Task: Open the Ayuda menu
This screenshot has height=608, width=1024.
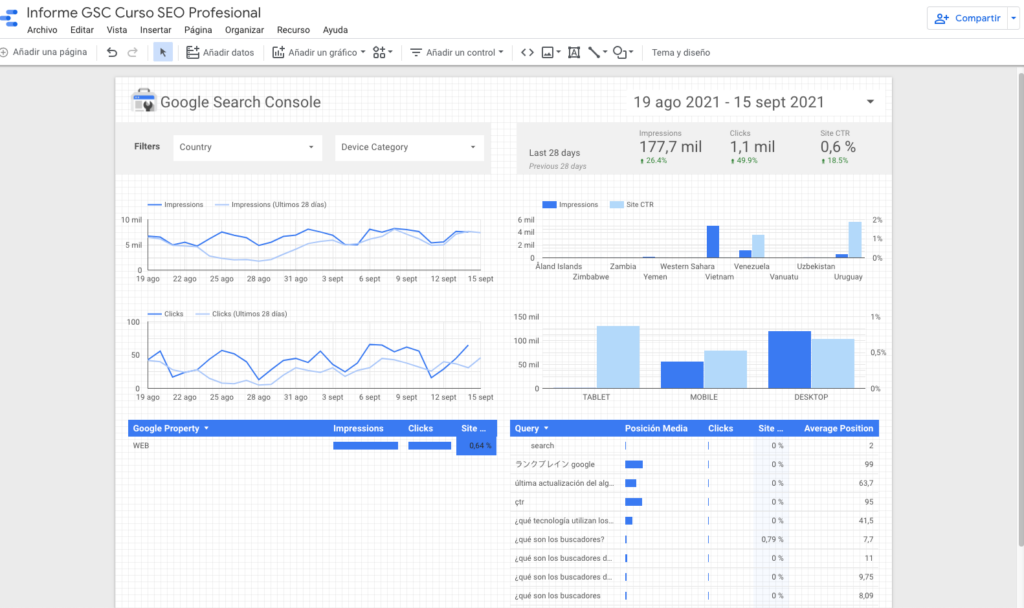Action: 335,30
